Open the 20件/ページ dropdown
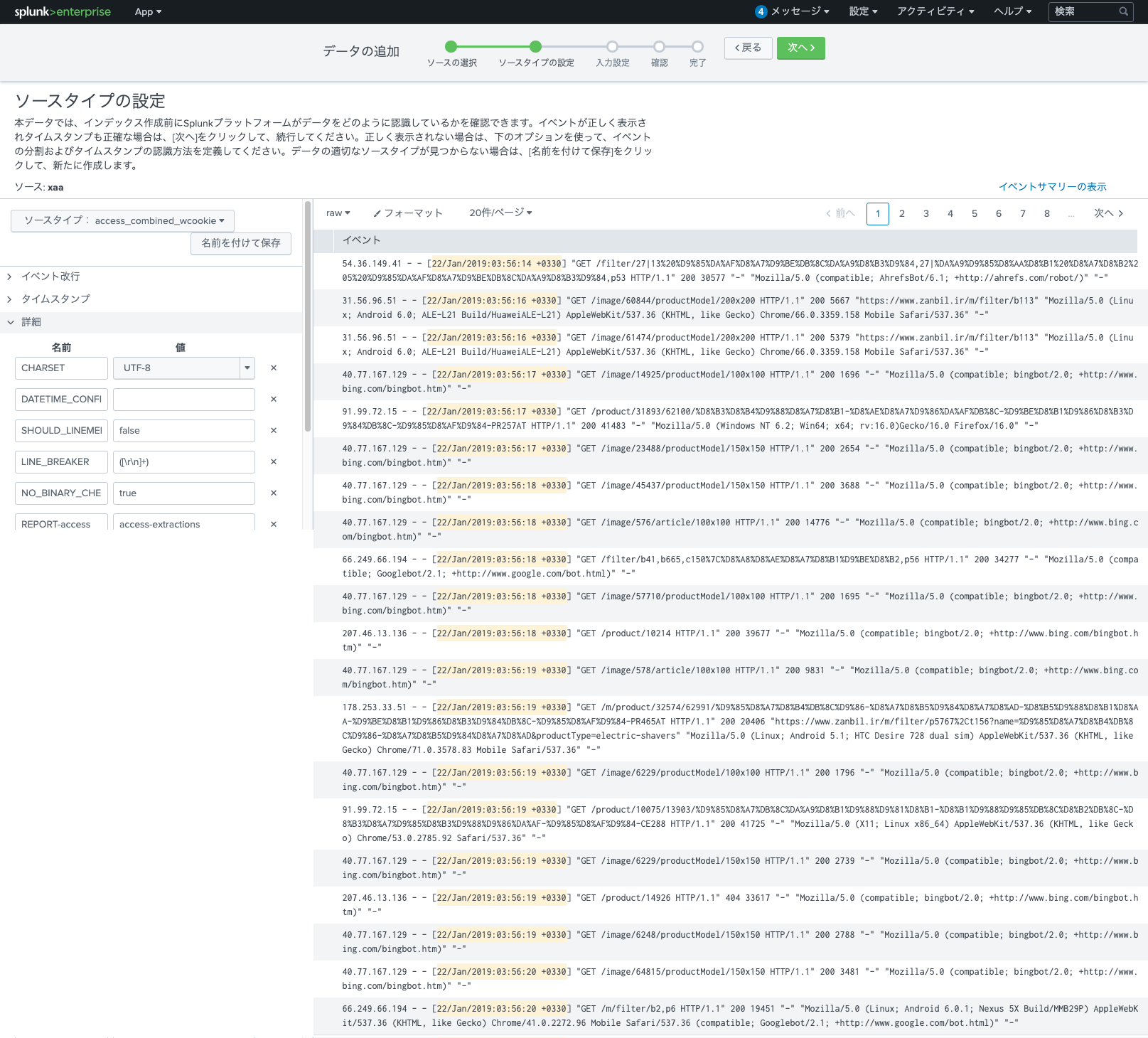Screen dimensions: 1148x1038 click(x=500, y=213)
